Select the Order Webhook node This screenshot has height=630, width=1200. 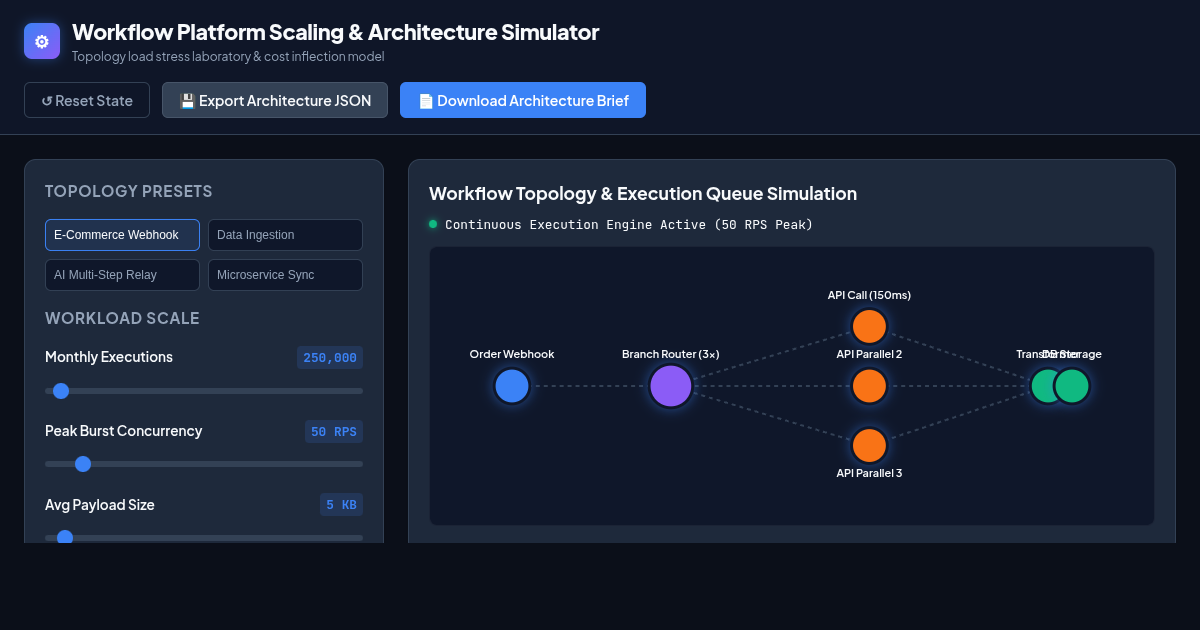[512, 386]
